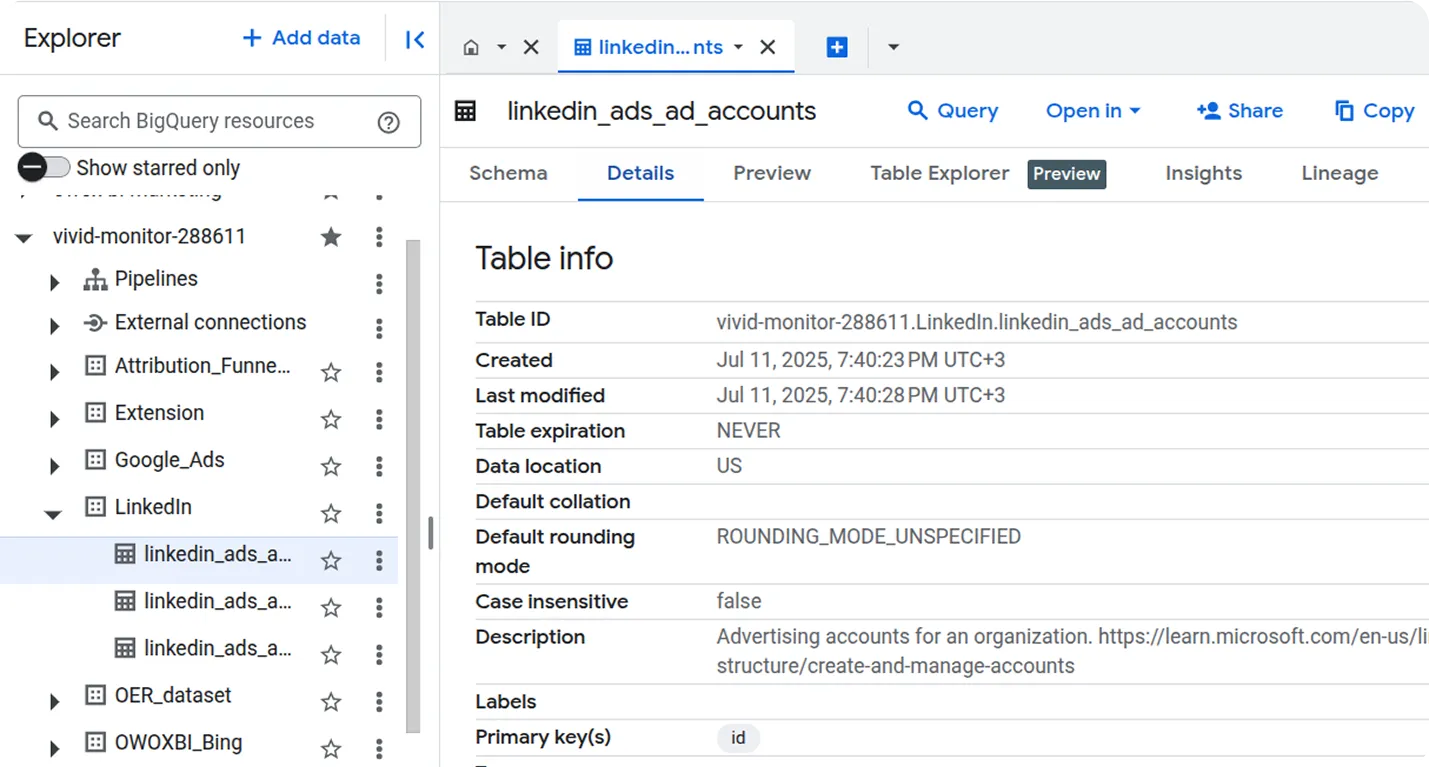
Task: Open more actions for LinkedIn dataset
Action: (379, 513)
